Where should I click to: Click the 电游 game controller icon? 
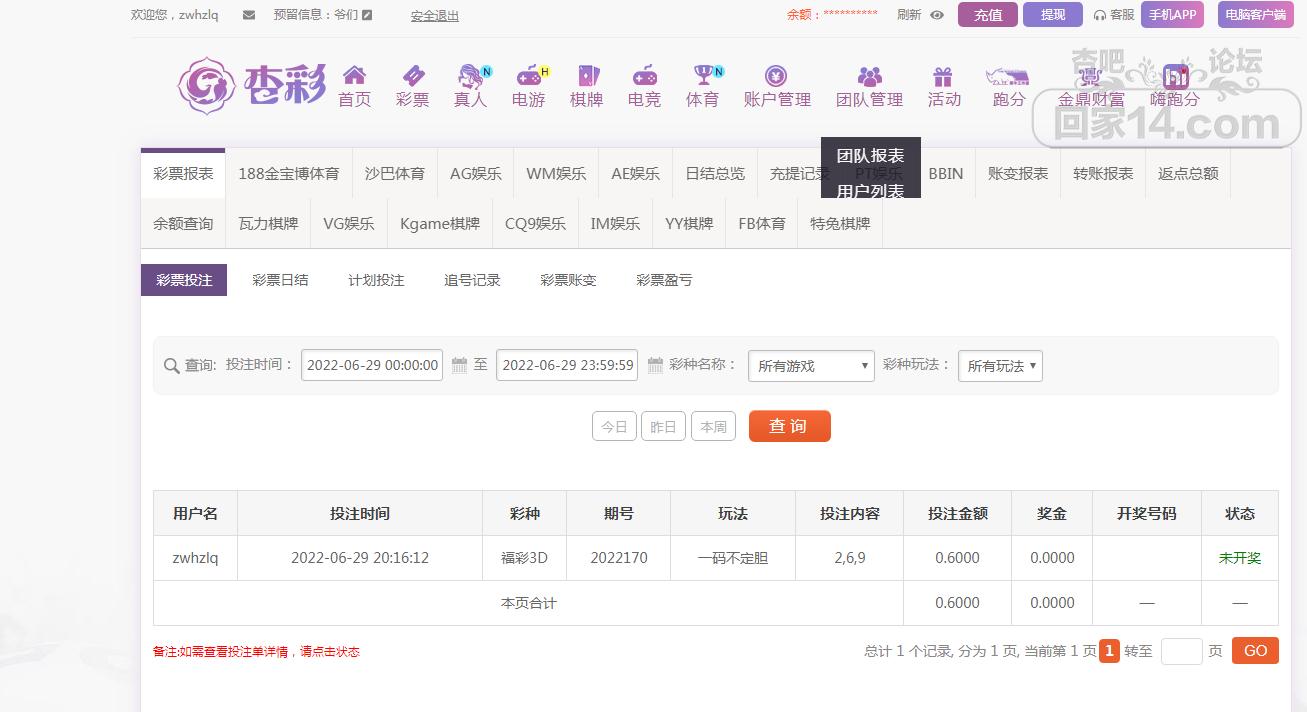pos(529,76)
